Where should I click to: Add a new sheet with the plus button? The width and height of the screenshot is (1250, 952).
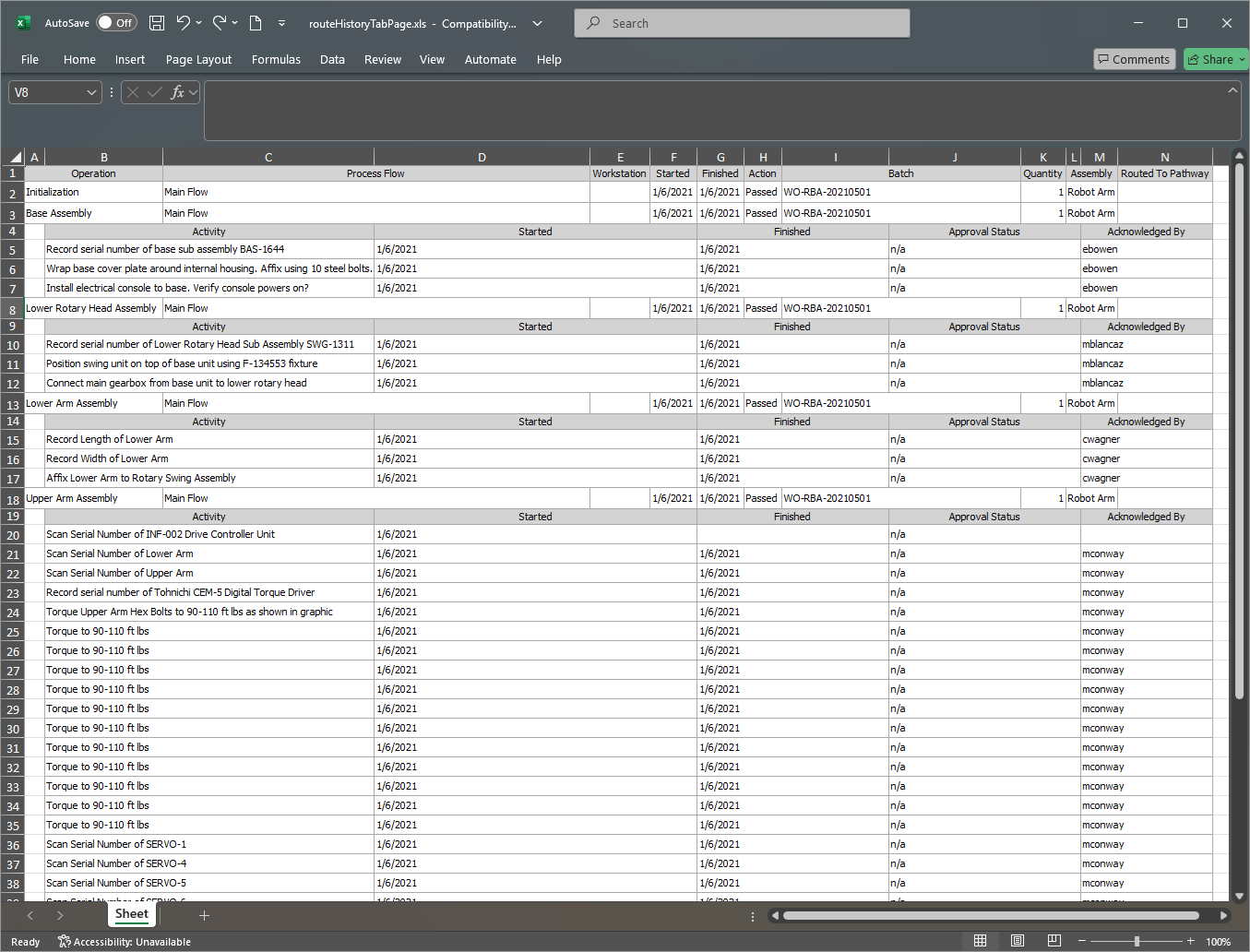tap(204, 915)
